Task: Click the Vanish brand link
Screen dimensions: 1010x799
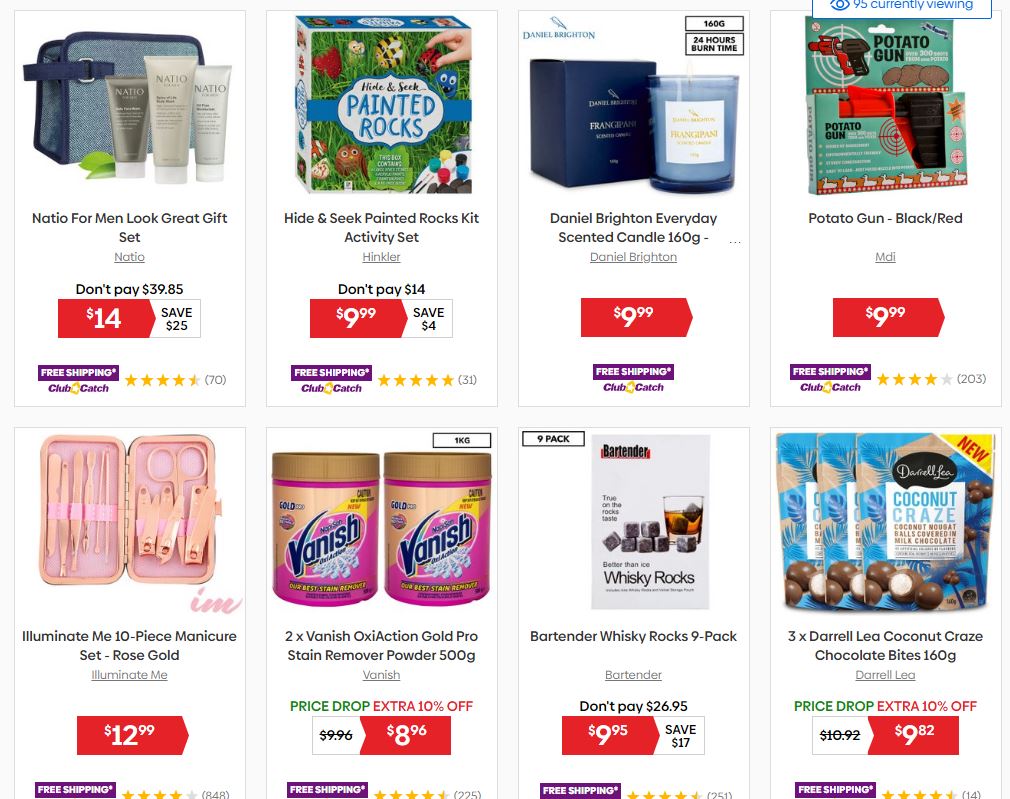Action: (381, 675)
